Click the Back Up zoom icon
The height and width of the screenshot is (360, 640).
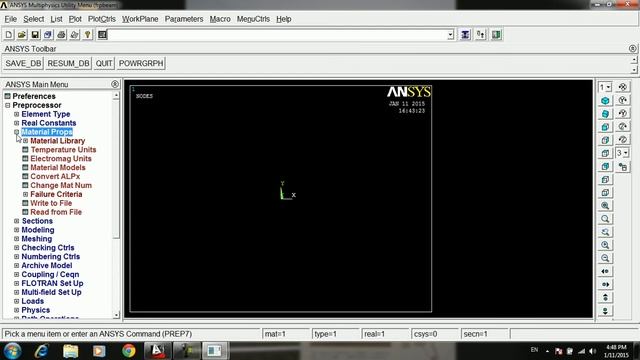point(605,232)
